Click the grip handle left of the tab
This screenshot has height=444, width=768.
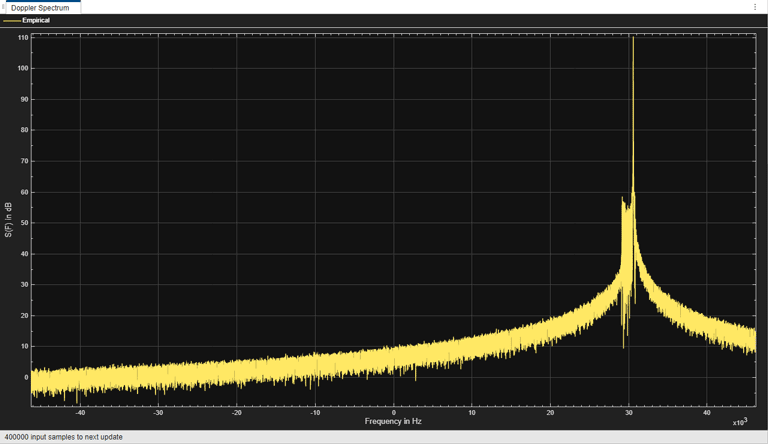pyautogui.click(x=3, y=7)
